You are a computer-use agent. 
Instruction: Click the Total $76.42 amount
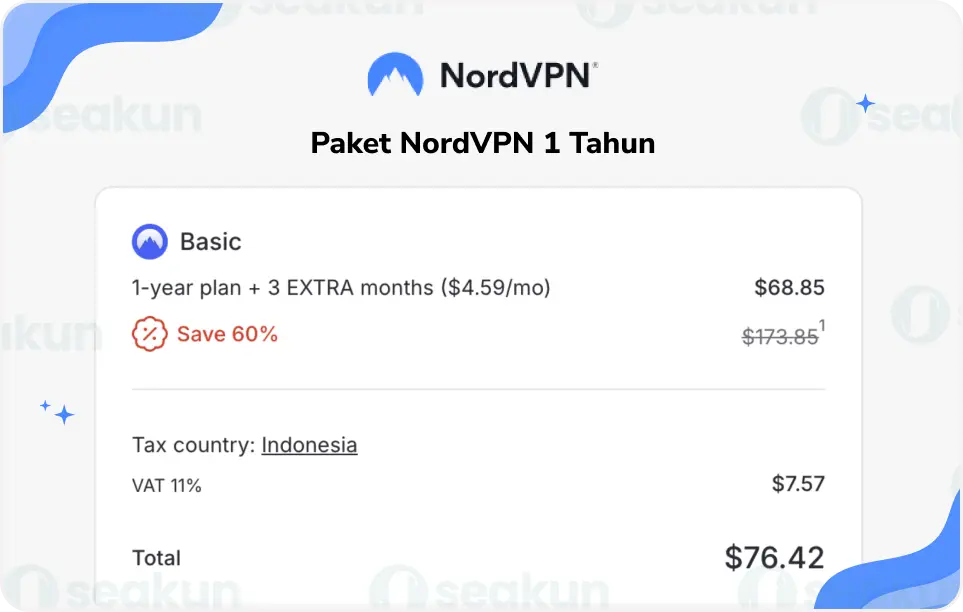coord(774,557)
